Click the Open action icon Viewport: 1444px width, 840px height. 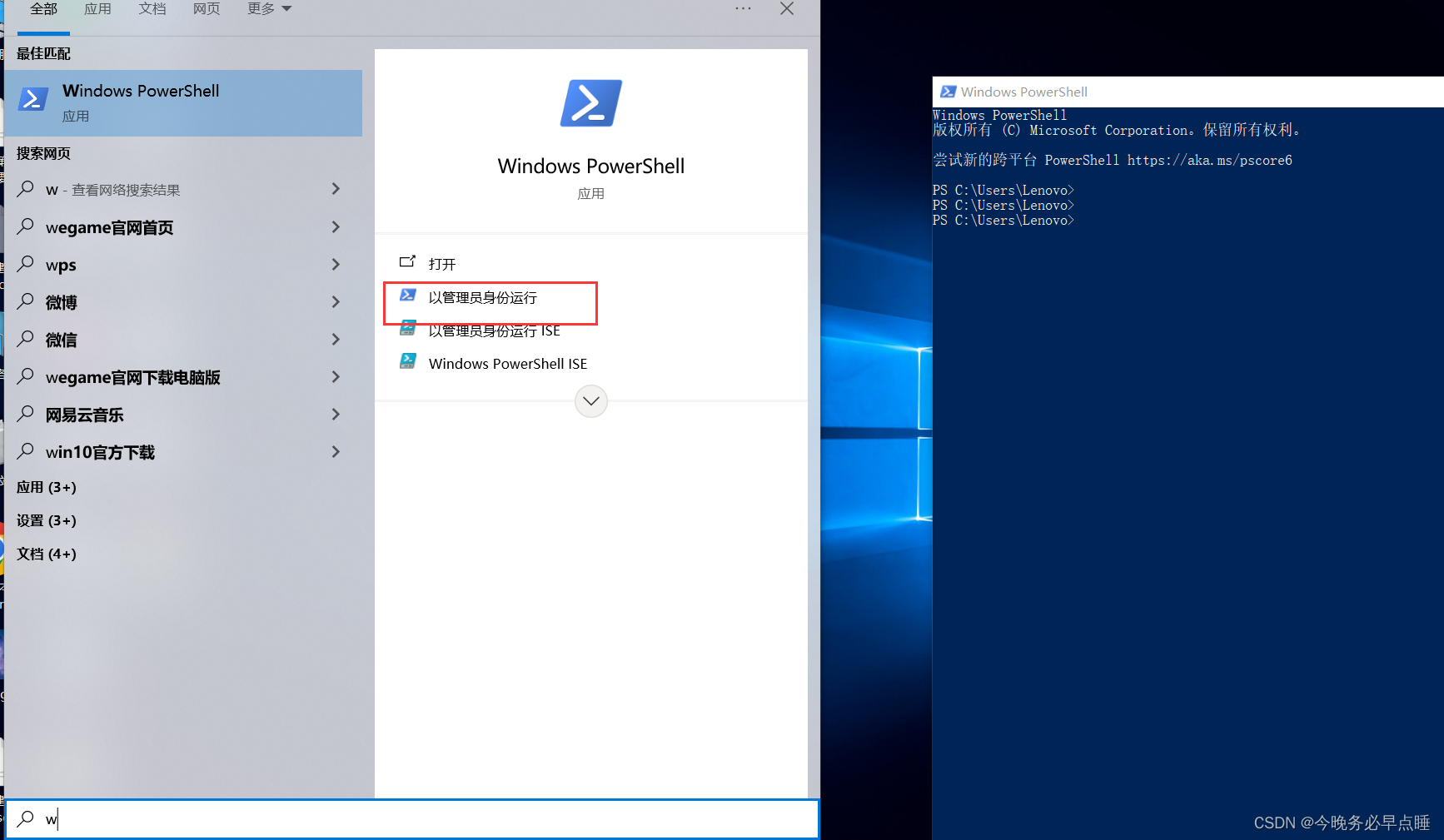(407, 262)
